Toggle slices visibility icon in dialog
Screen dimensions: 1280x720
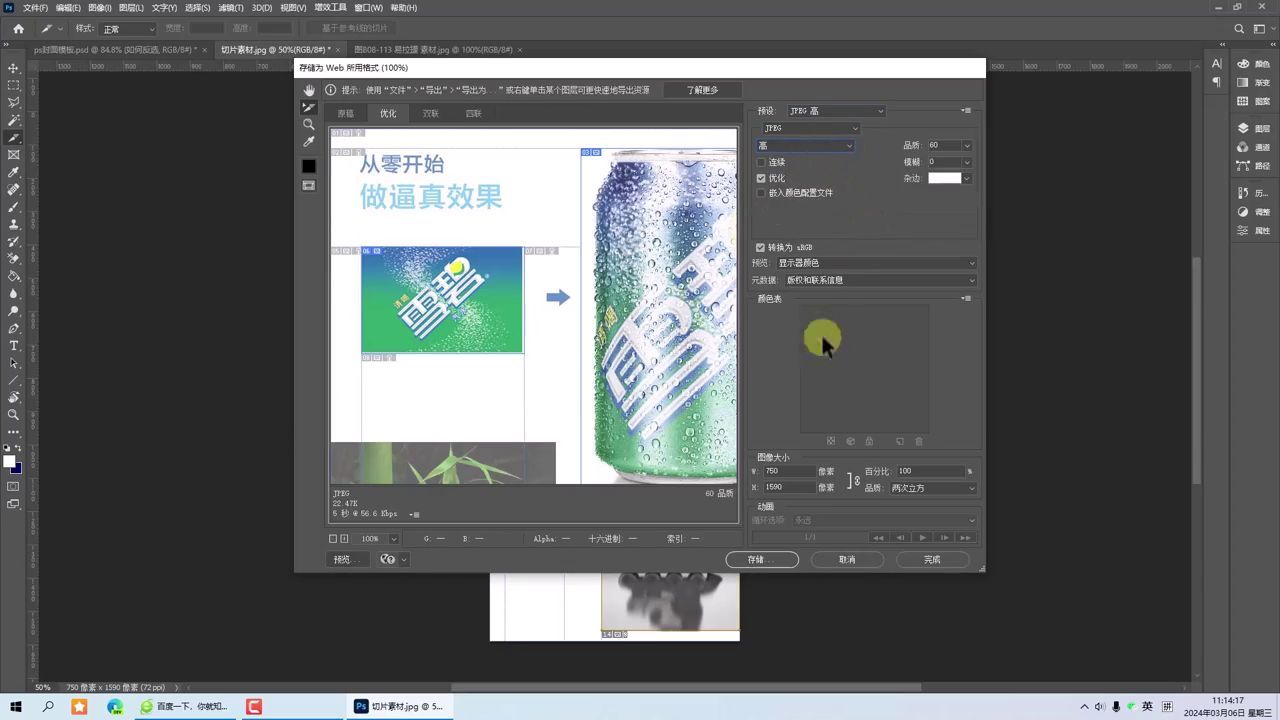(x=309, y=186)
